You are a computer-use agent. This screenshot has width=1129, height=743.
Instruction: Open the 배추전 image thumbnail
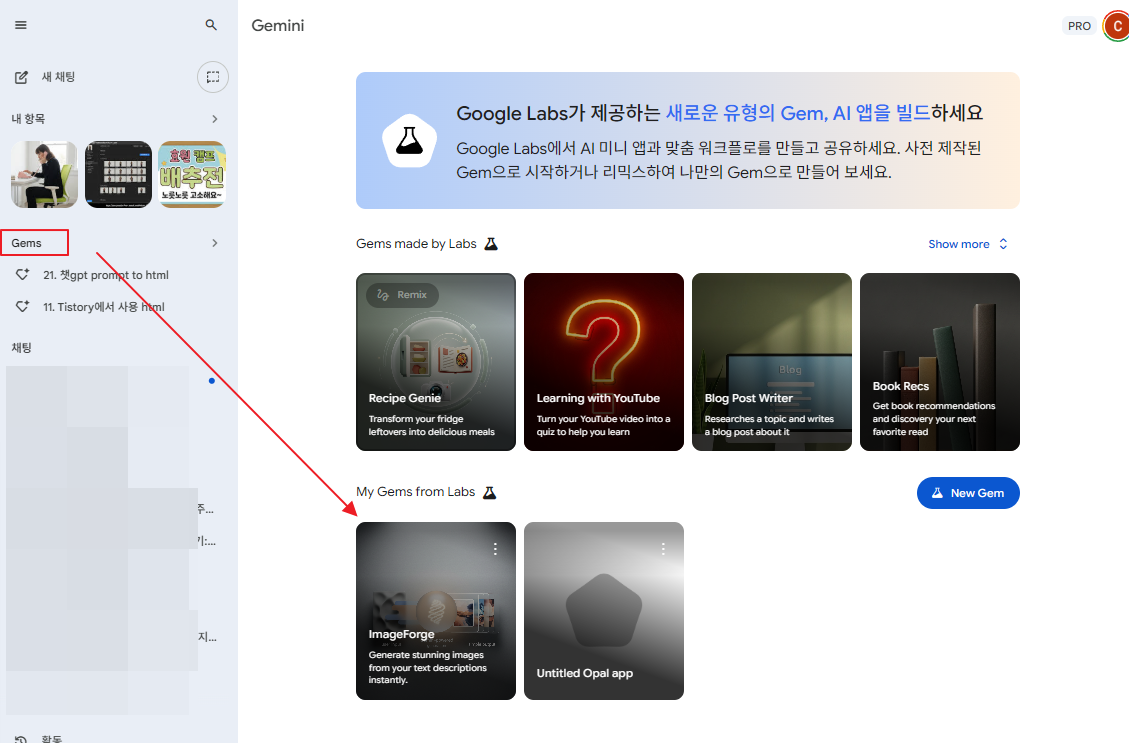coord(192,174)
